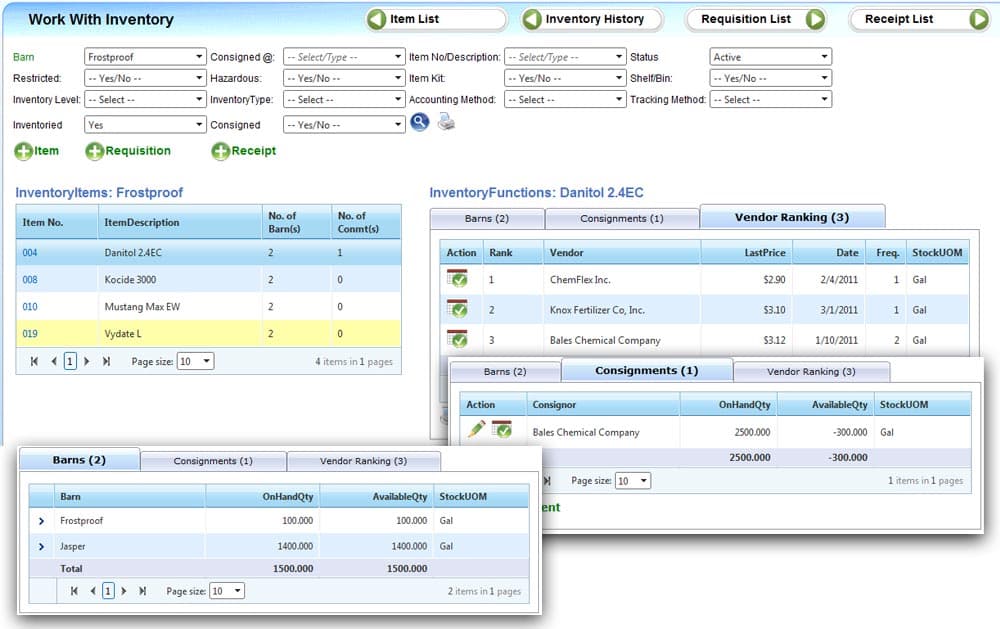The image size is (1000, 629).
Task: Go to first page in InventoryItems pager
Action: [x=34, y=362]
